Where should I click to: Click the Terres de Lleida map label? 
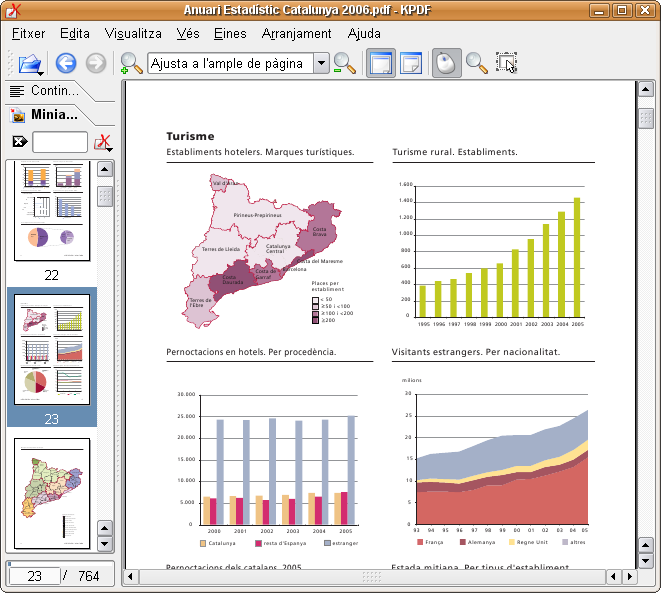[x=220, y=249]
